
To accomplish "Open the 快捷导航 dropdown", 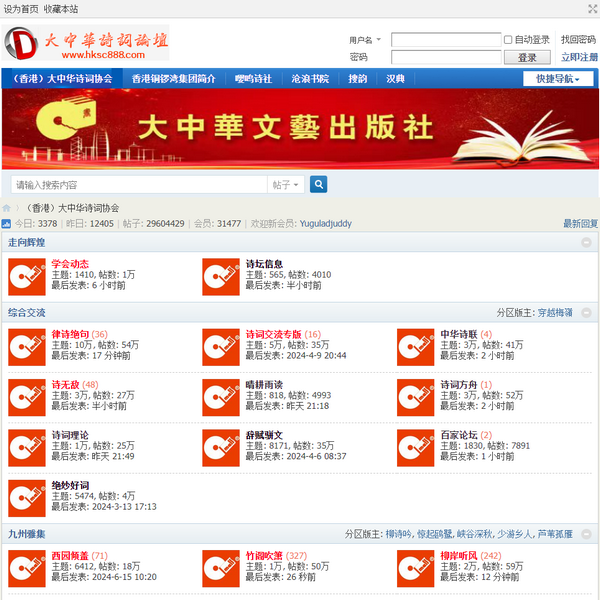I will (x=558, y=78).
